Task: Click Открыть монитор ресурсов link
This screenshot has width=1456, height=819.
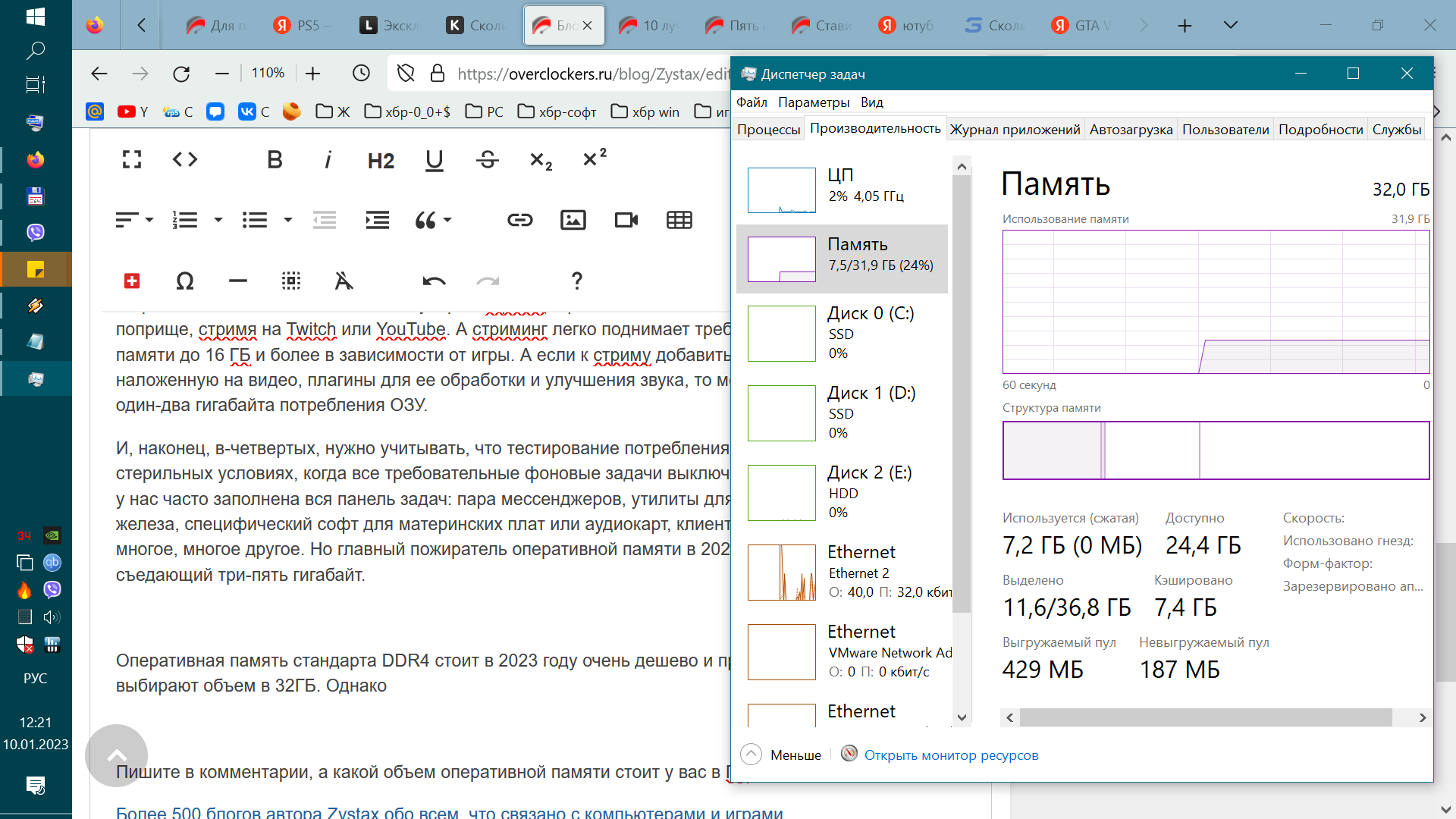Action: 951,755
